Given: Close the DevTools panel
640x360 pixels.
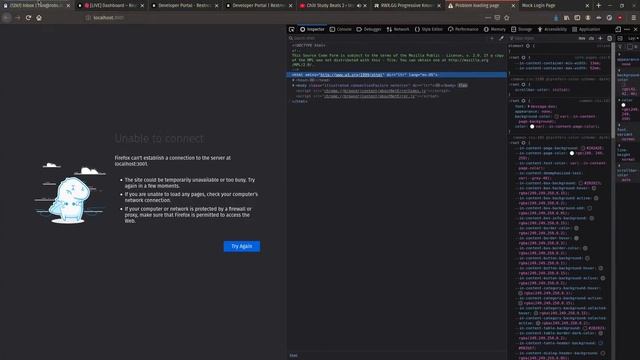Looking at the screenshot, I should pos(636,29).
